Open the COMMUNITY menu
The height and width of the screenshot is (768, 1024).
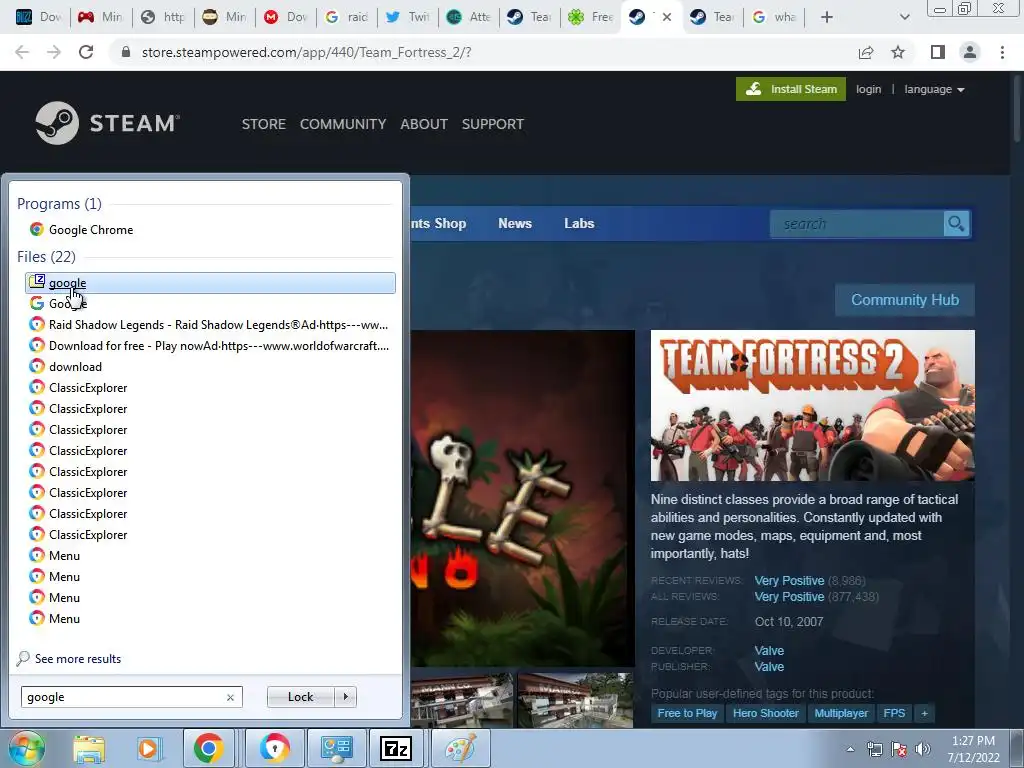[343, 124]
